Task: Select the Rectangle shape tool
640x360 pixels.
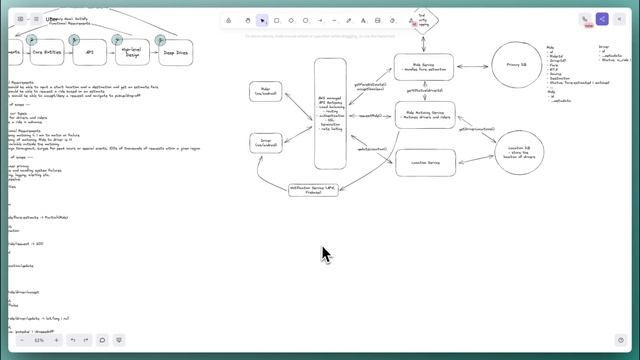Action: tap(277, 20)
